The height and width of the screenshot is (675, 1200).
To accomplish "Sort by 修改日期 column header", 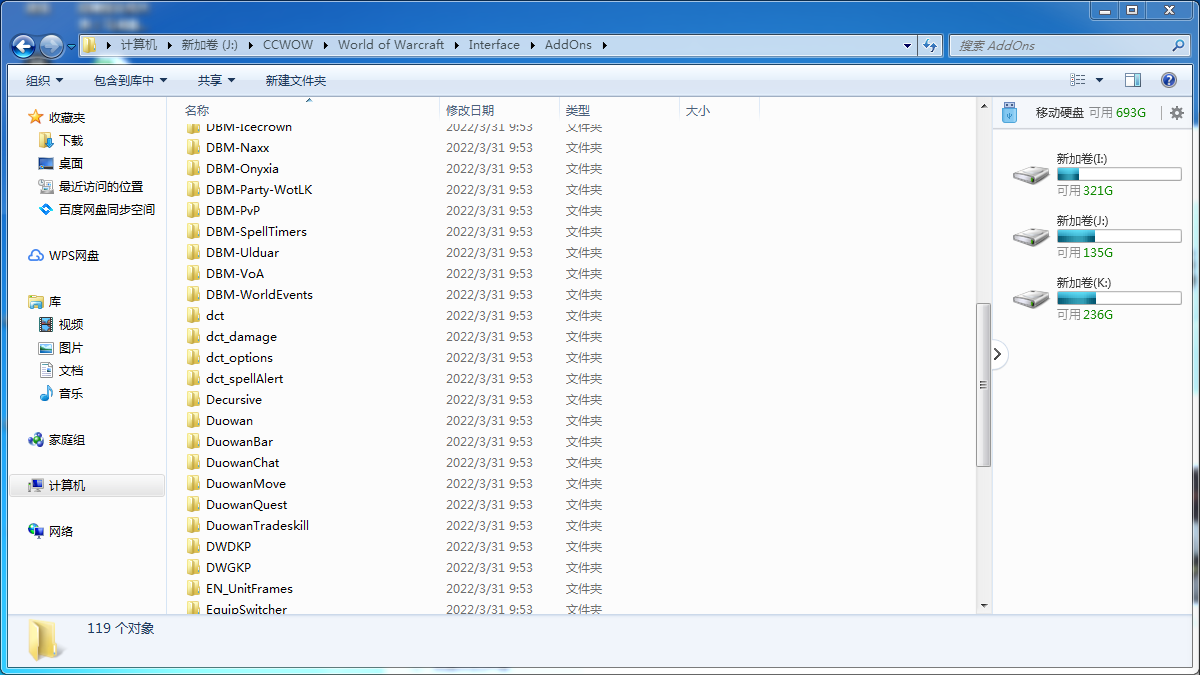I will pos(470,110).
